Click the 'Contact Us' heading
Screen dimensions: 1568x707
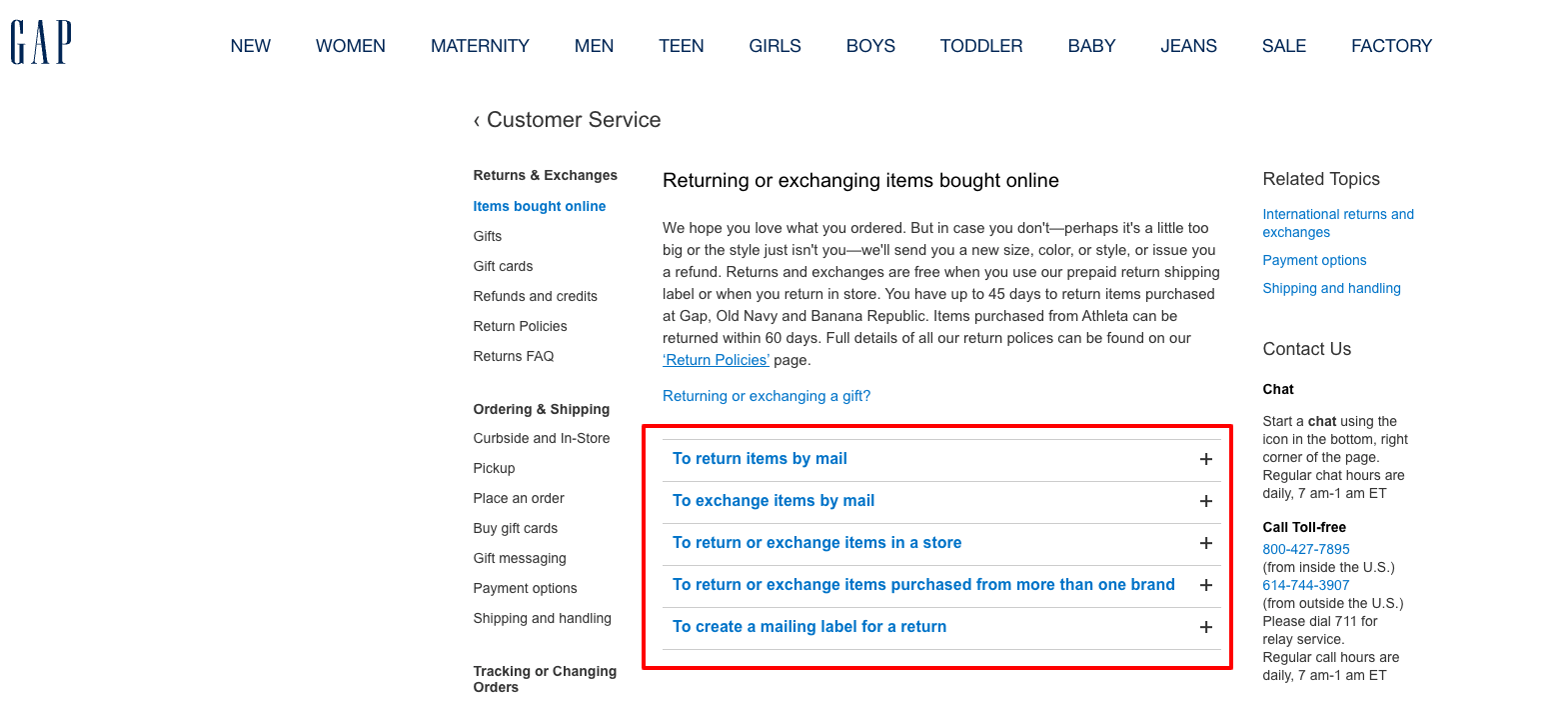(1306, 349)
